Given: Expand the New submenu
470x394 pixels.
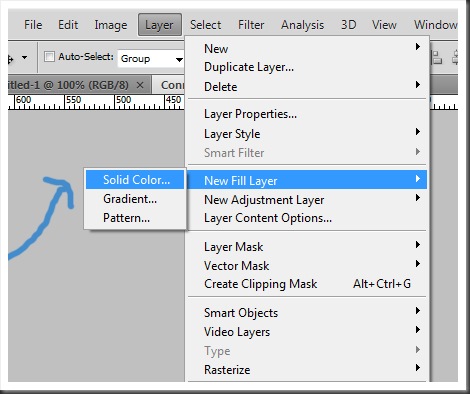Looking at the screenshot, I should [307, 49].
